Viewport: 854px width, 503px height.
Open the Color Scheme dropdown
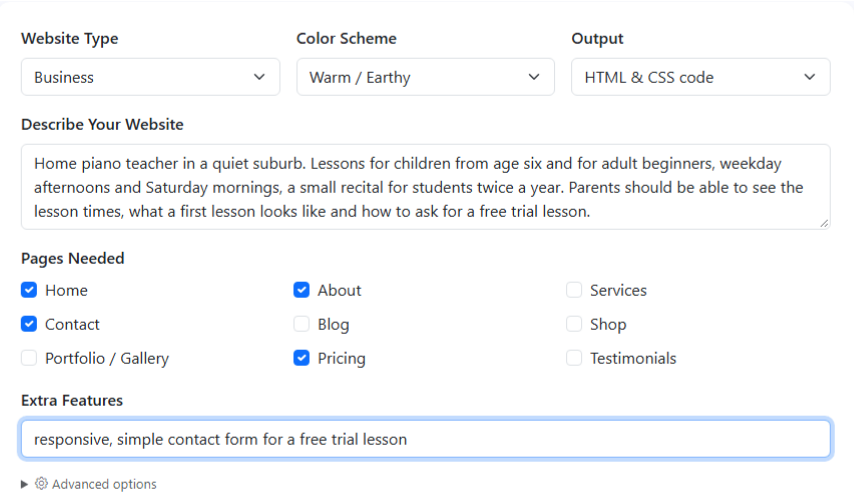(425, 77)
